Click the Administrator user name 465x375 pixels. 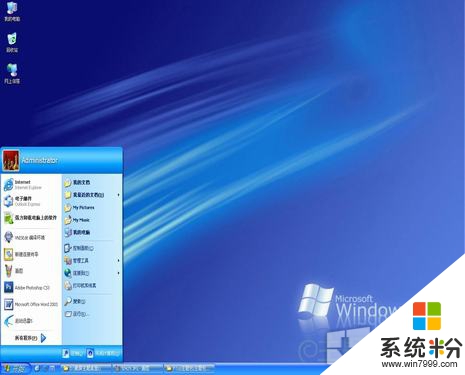(x=40, y=160)
